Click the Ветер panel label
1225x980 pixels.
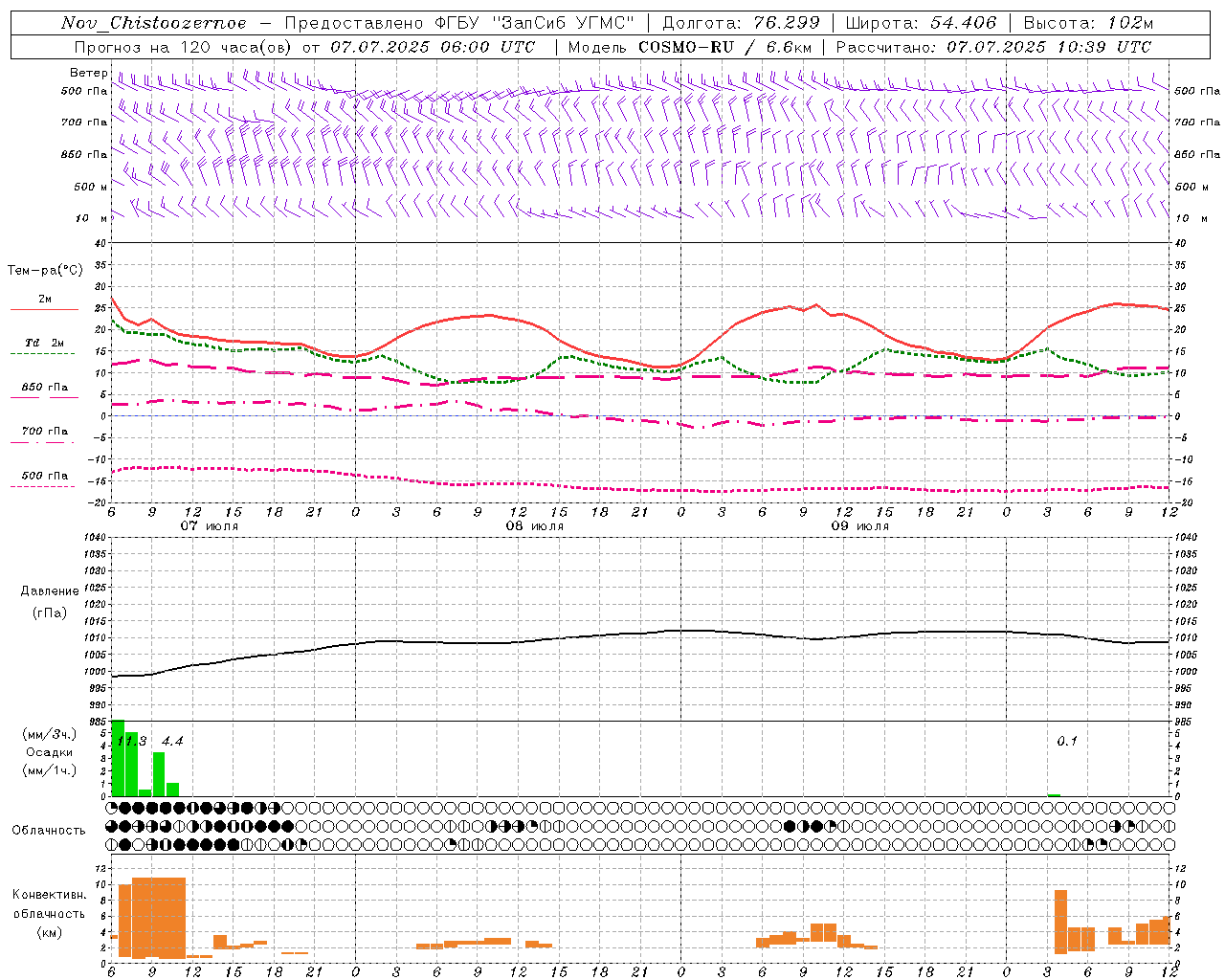point(88,73)
